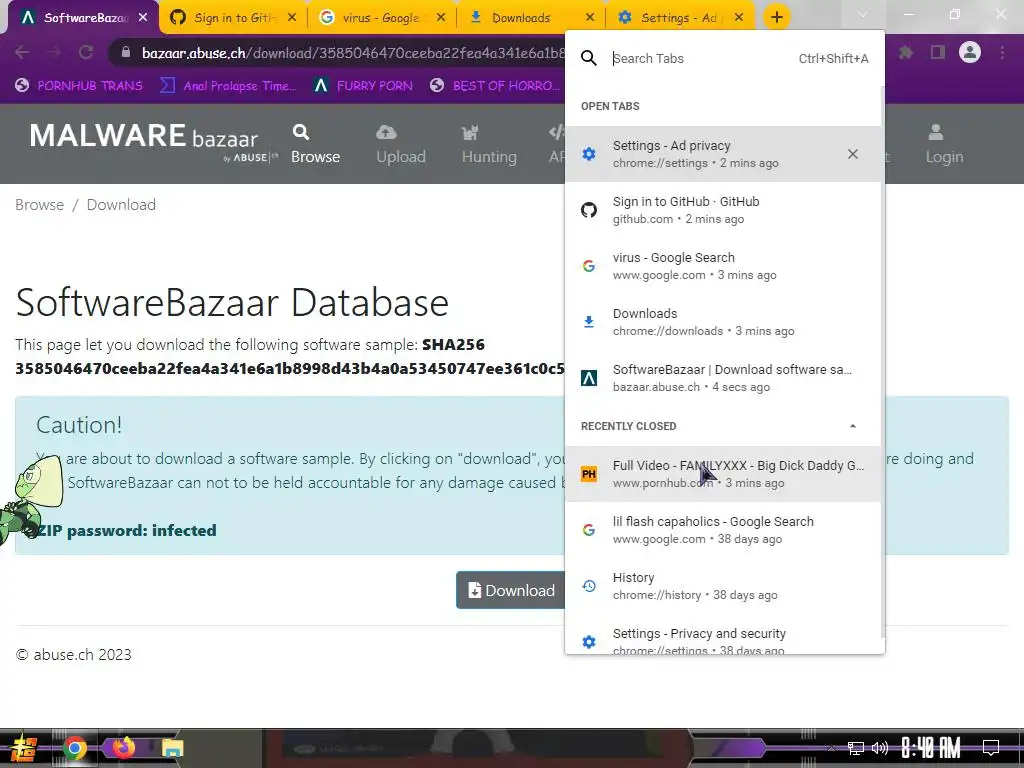1024x768 pixels.
Task: Open Chrome from the taskbar
Action: [74, 748]
